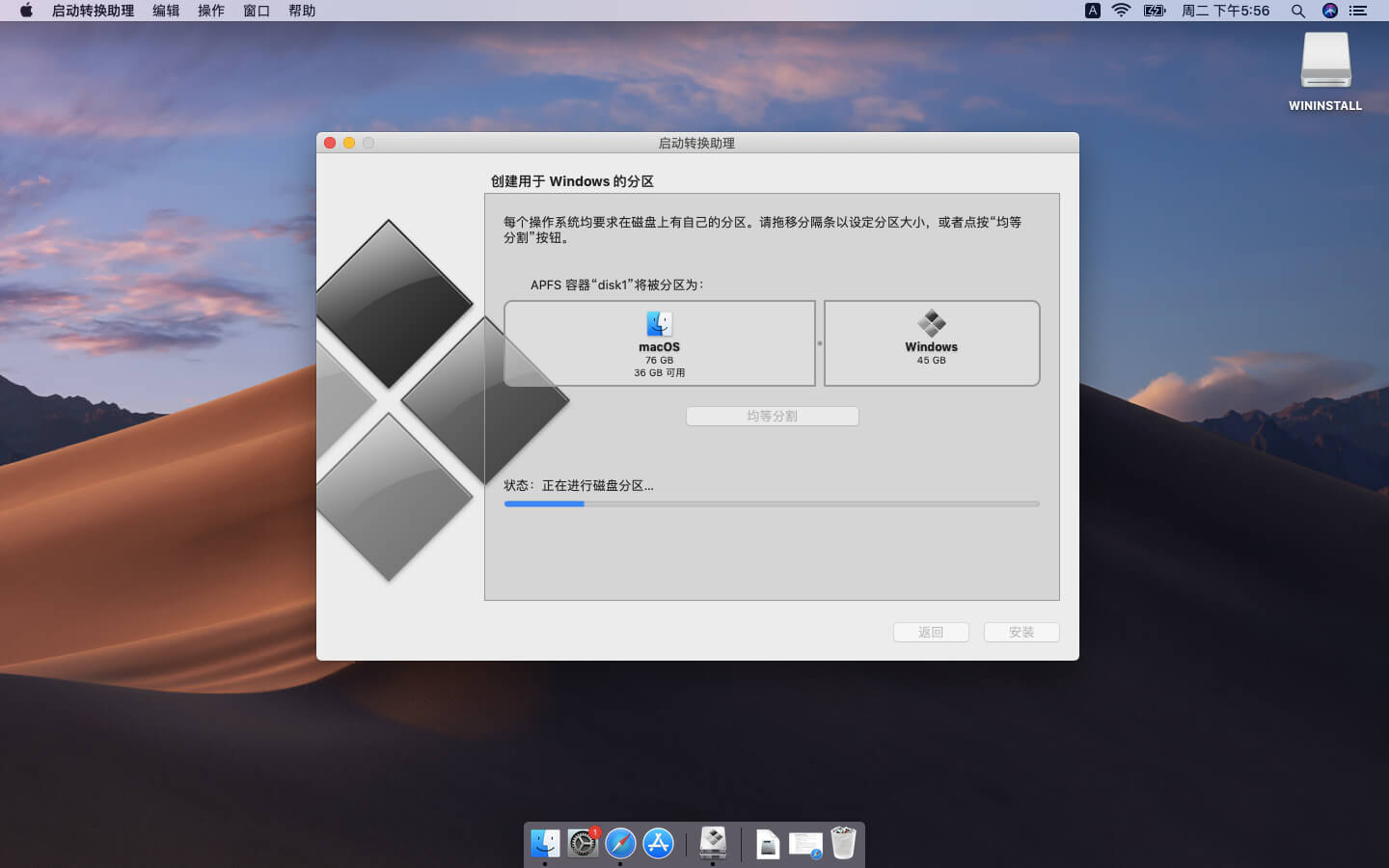
Task: Open the 帮助 menu
Action: tap(302, 11)
